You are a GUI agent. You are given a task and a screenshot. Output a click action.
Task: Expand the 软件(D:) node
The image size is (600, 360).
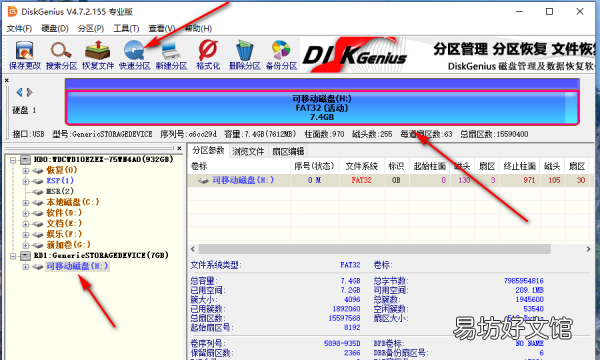coord(26,213)
